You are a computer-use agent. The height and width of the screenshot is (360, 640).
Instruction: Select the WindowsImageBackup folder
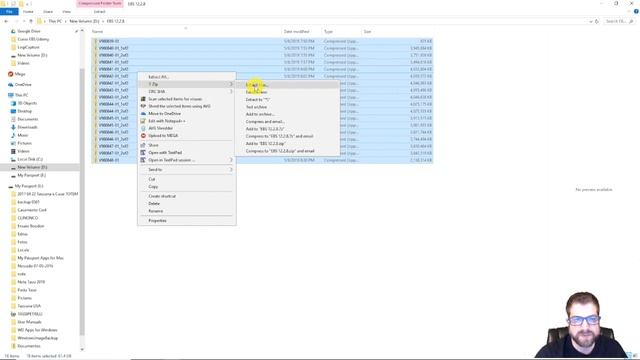pos(38,338)
